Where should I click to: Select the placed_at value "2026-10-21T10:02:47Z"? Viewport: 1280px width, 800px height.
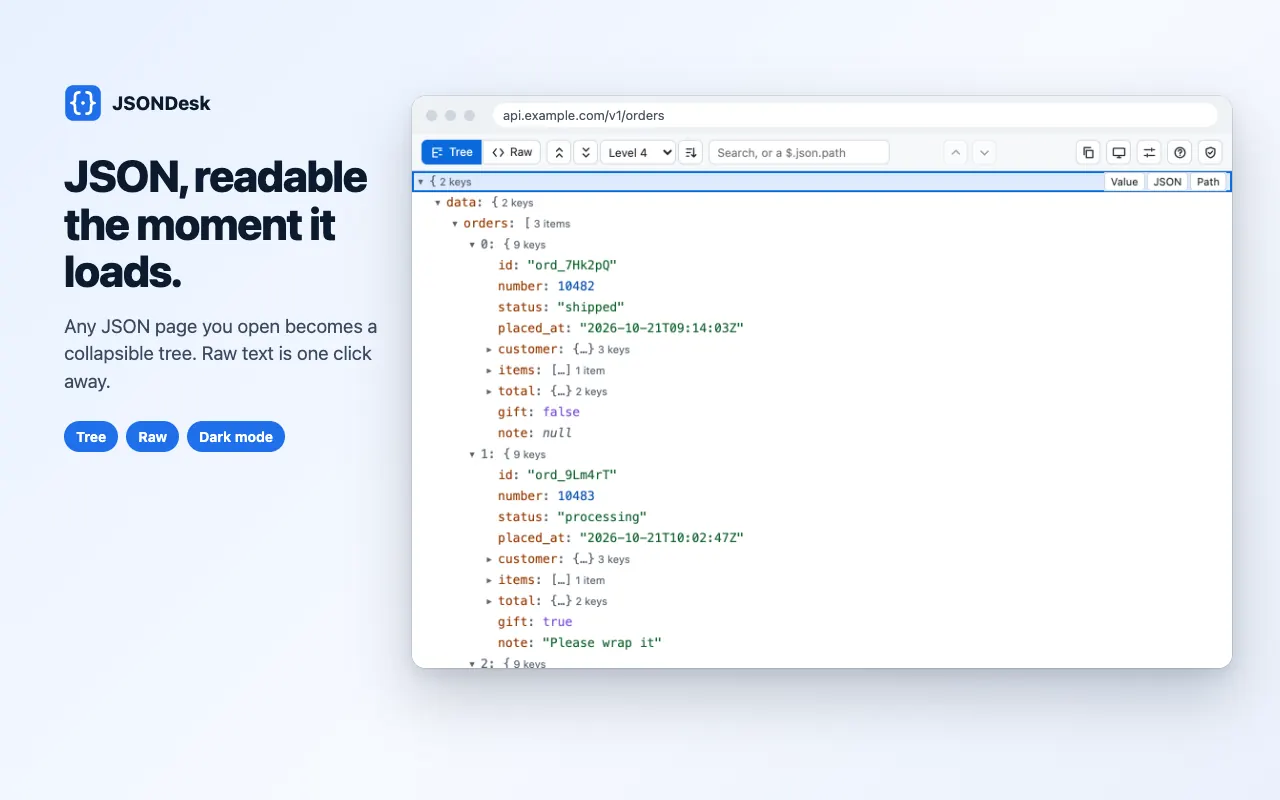(661, 538)
